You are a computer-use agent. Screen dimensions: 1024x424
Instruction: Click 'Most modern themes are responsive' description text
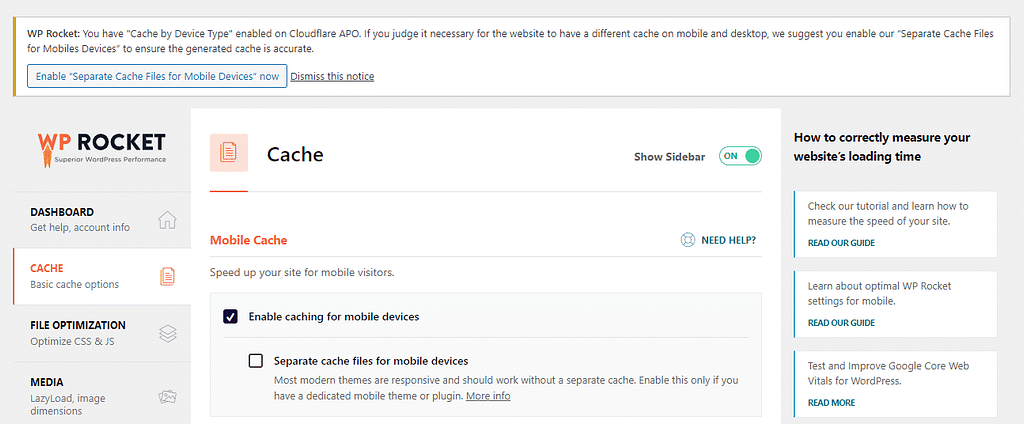tap(506, 388)
